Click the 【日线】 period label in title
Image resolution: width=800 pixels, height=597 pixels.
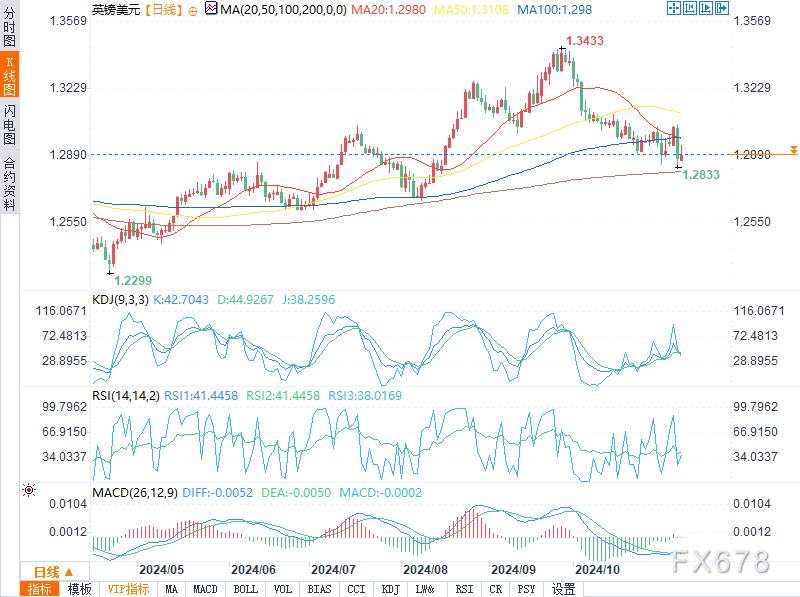coord(164,9)
